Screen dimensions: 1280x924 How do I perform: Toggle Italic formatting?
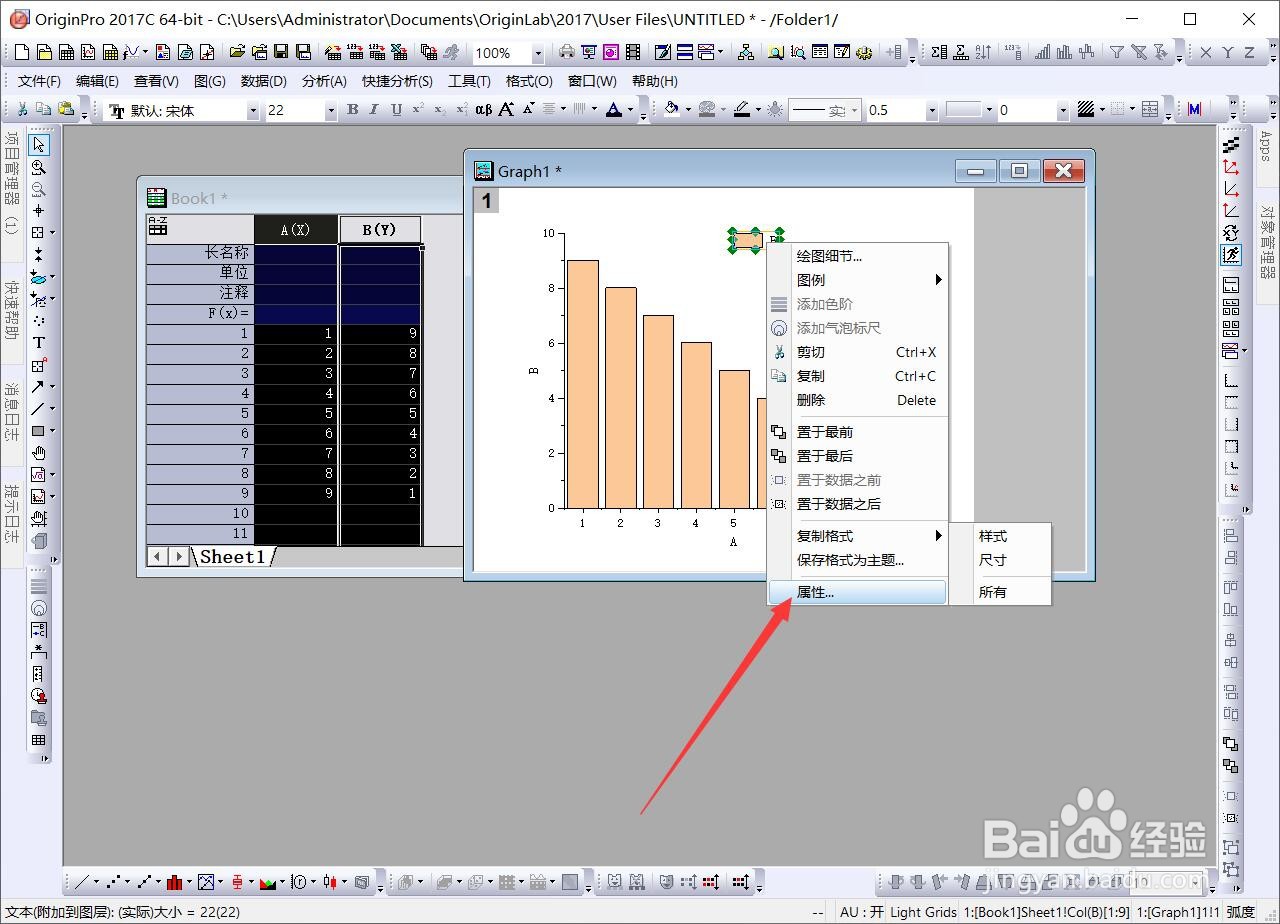click(374, 110)
